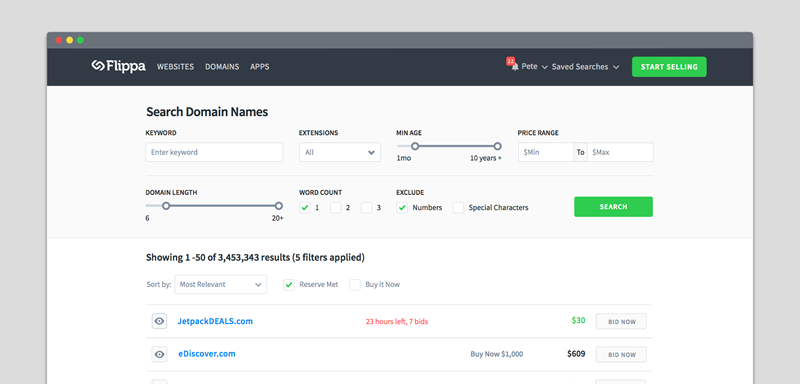
Task: Click the results count summary text
Action: coord(255,258)
